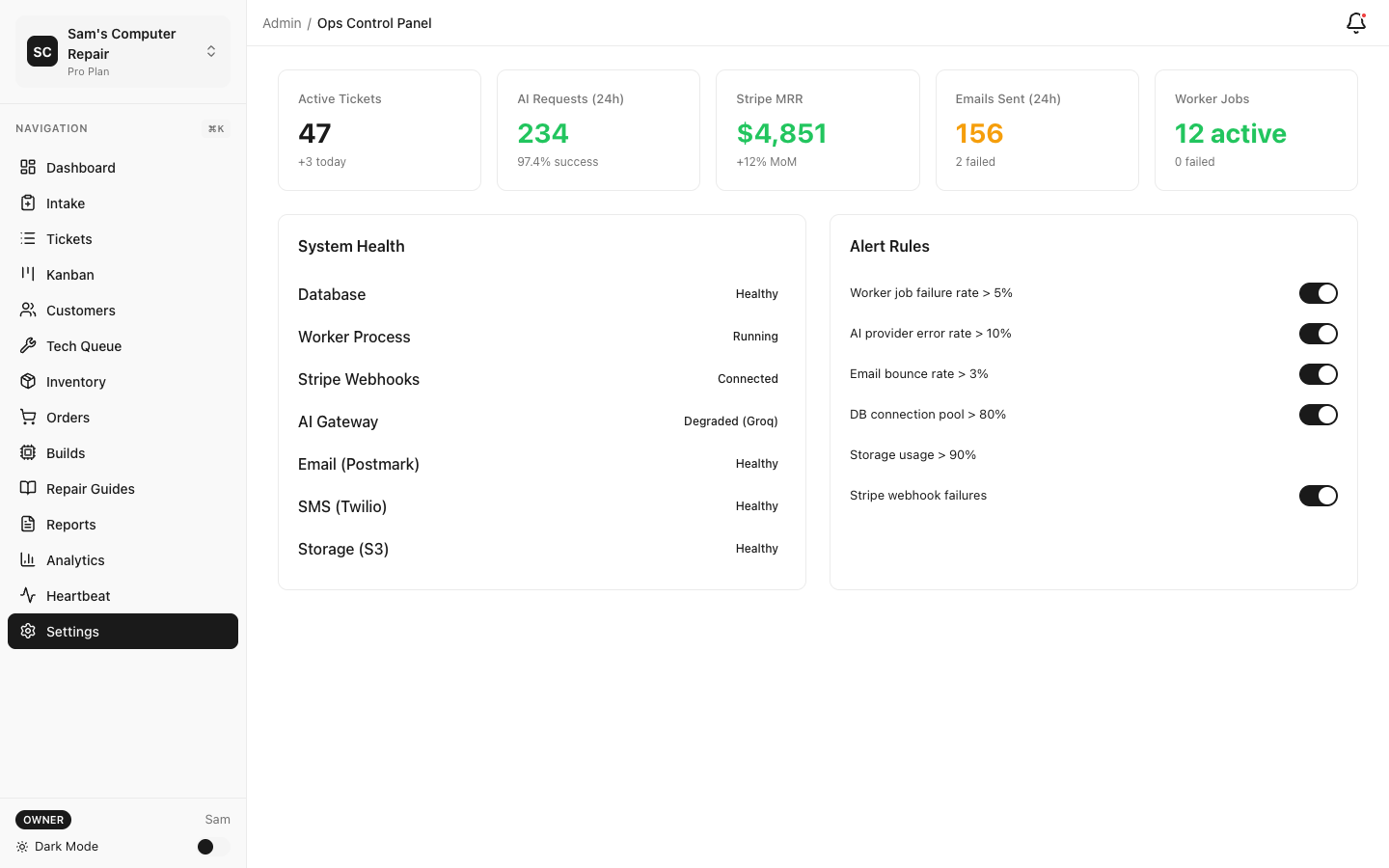Disable the Worker job failure rate alert
Screen dimensions: 1389x868
(x=1319, y=292)
